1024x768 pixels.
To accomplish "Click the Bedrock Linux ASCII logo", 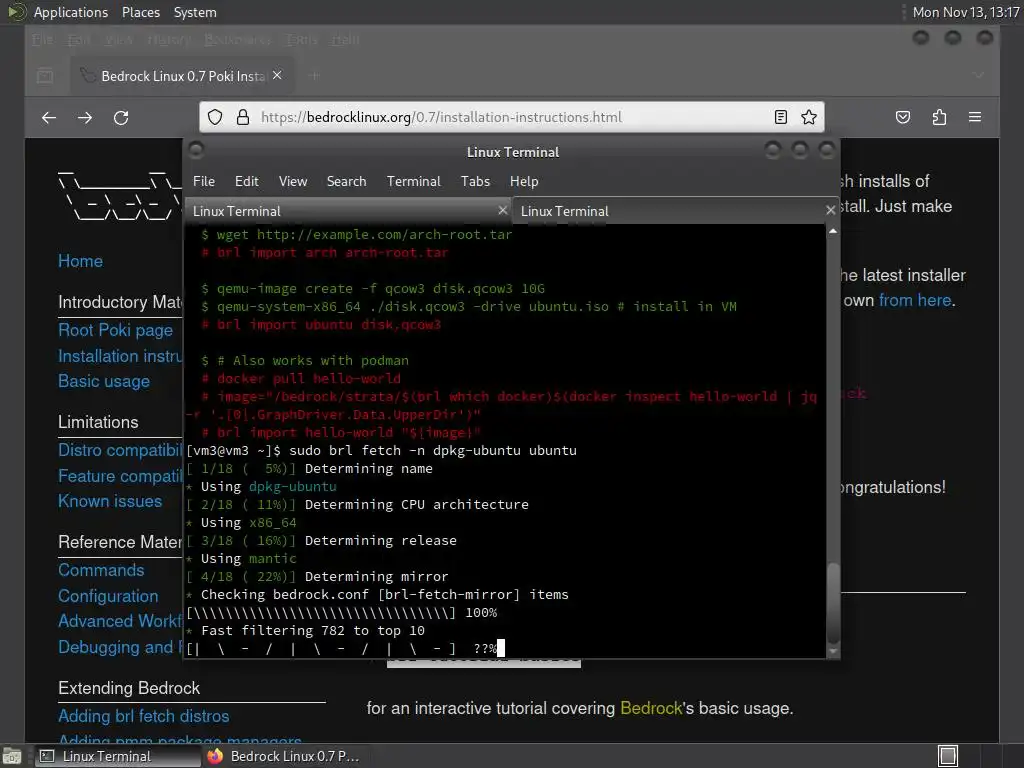I will 120,195.
